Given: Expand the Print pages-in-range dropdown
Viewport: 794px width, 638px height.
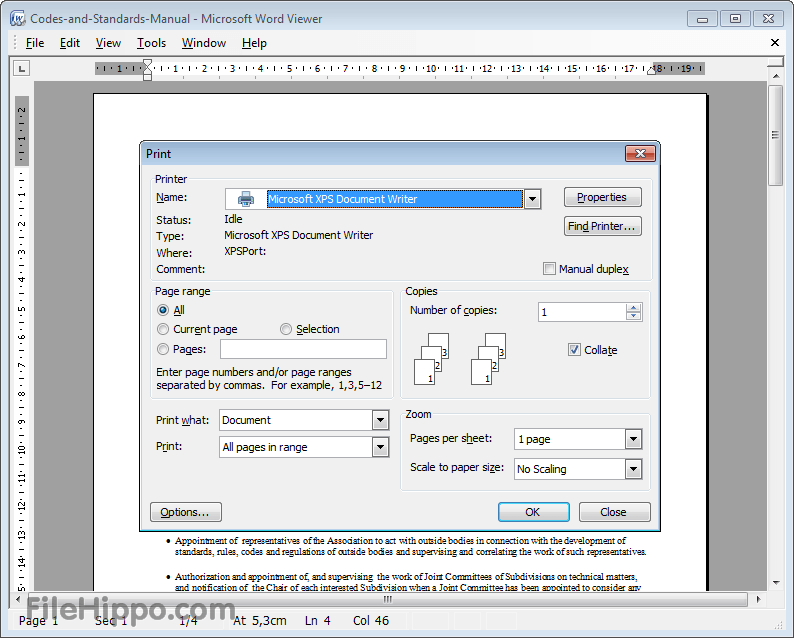Looking at the screenshot, I should pos(380,447).
